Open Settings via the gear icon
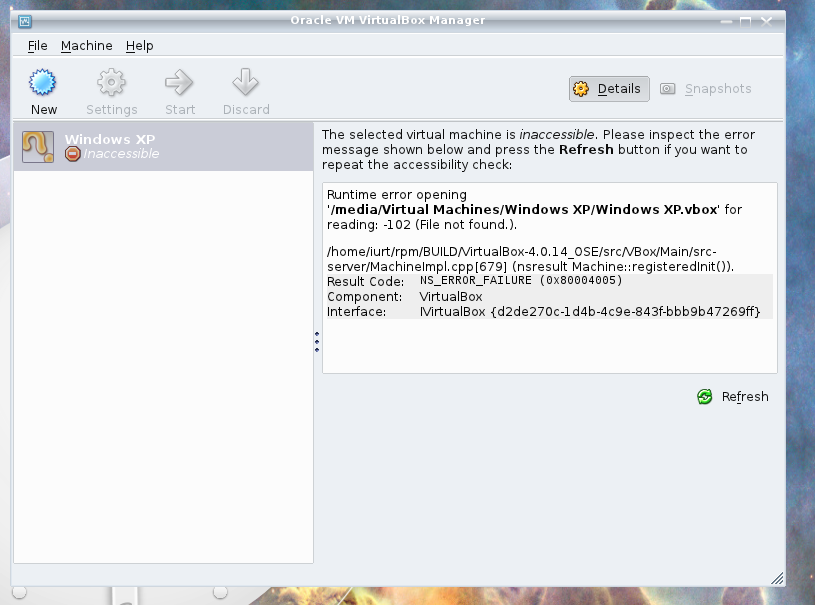Image resolution: width=815 pixels, height=605 pixels. coord(111,82)
